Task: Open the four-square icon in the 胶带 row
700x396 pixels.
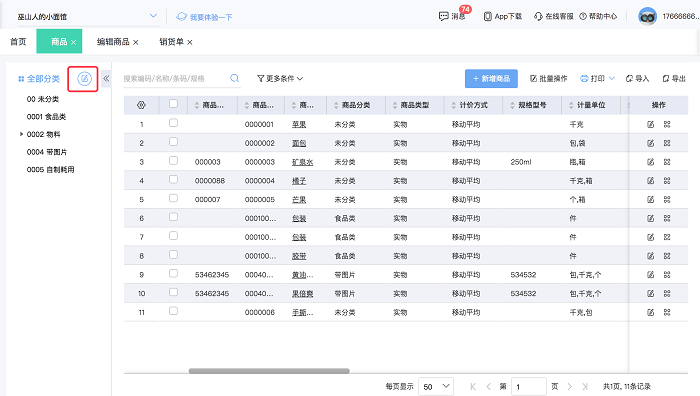Action: coord(667,256)
